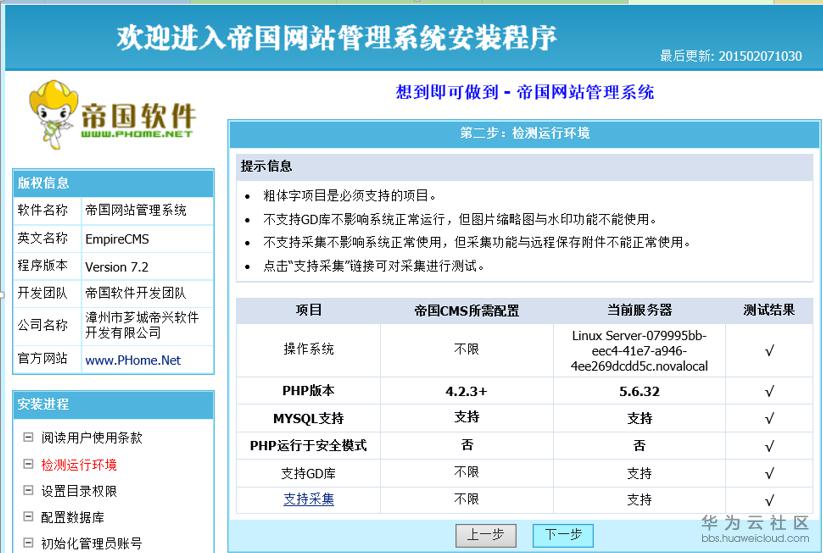Click the box icon beside 设置目录权限
This screenshot has width=823, height=553.
tap(28, 490)
